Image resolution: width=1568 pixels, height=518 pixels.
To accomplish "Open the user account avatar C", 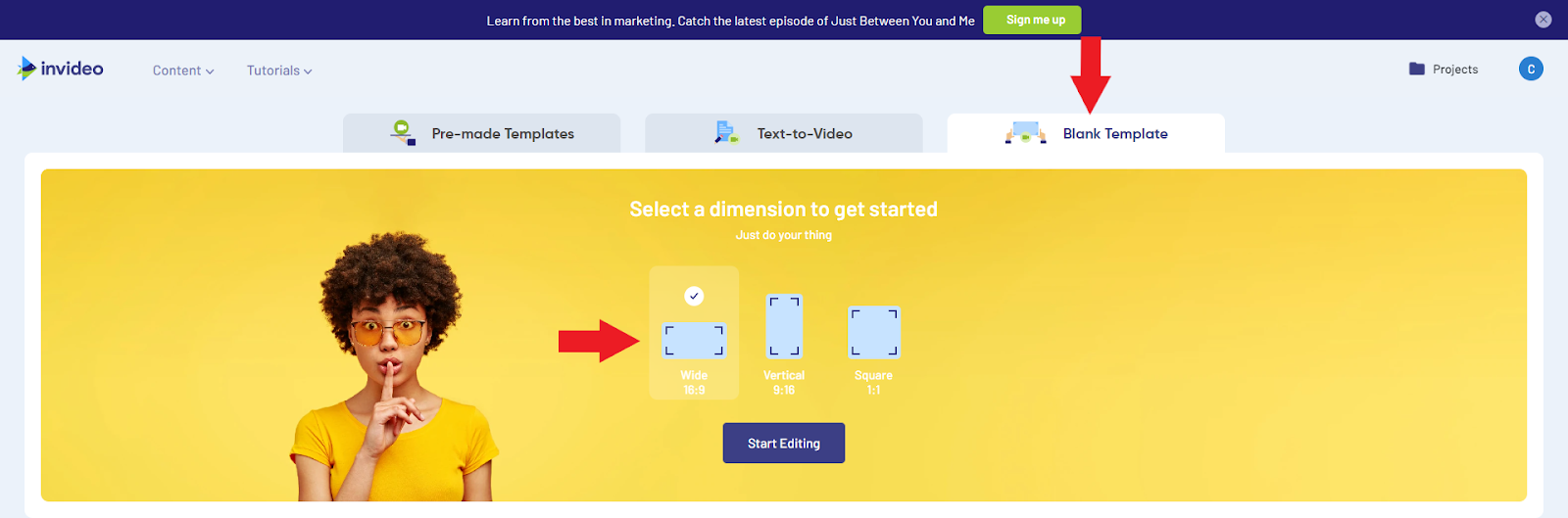I will [1531, 69].
